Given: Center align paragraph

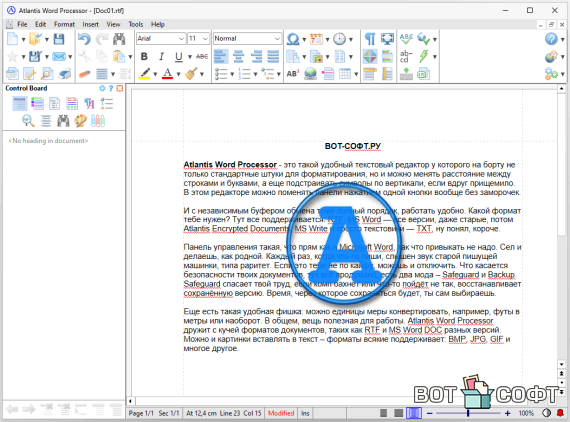Looking at the screenshot, I should (x=238, y=56).
